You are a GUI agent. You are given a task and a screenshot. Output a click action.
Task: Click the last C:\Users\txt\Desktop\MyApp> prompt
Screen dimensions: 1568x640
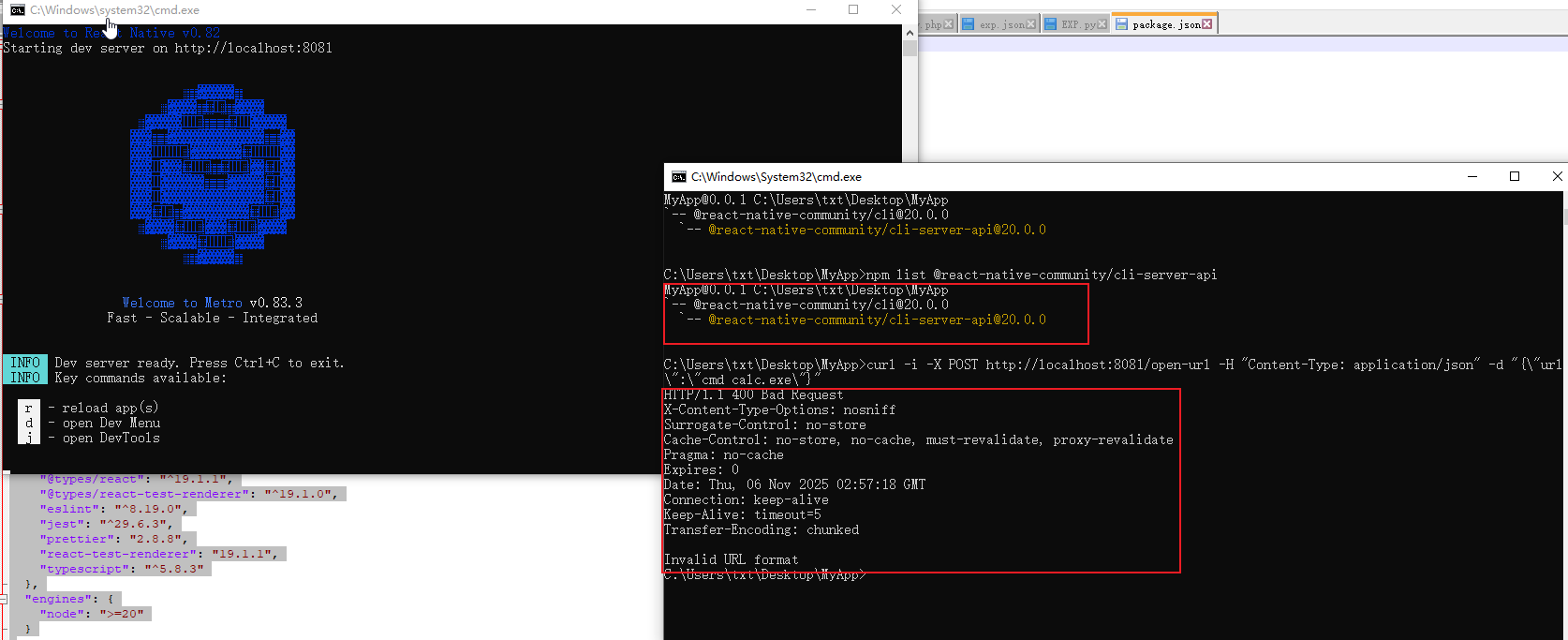coord(764,574)
